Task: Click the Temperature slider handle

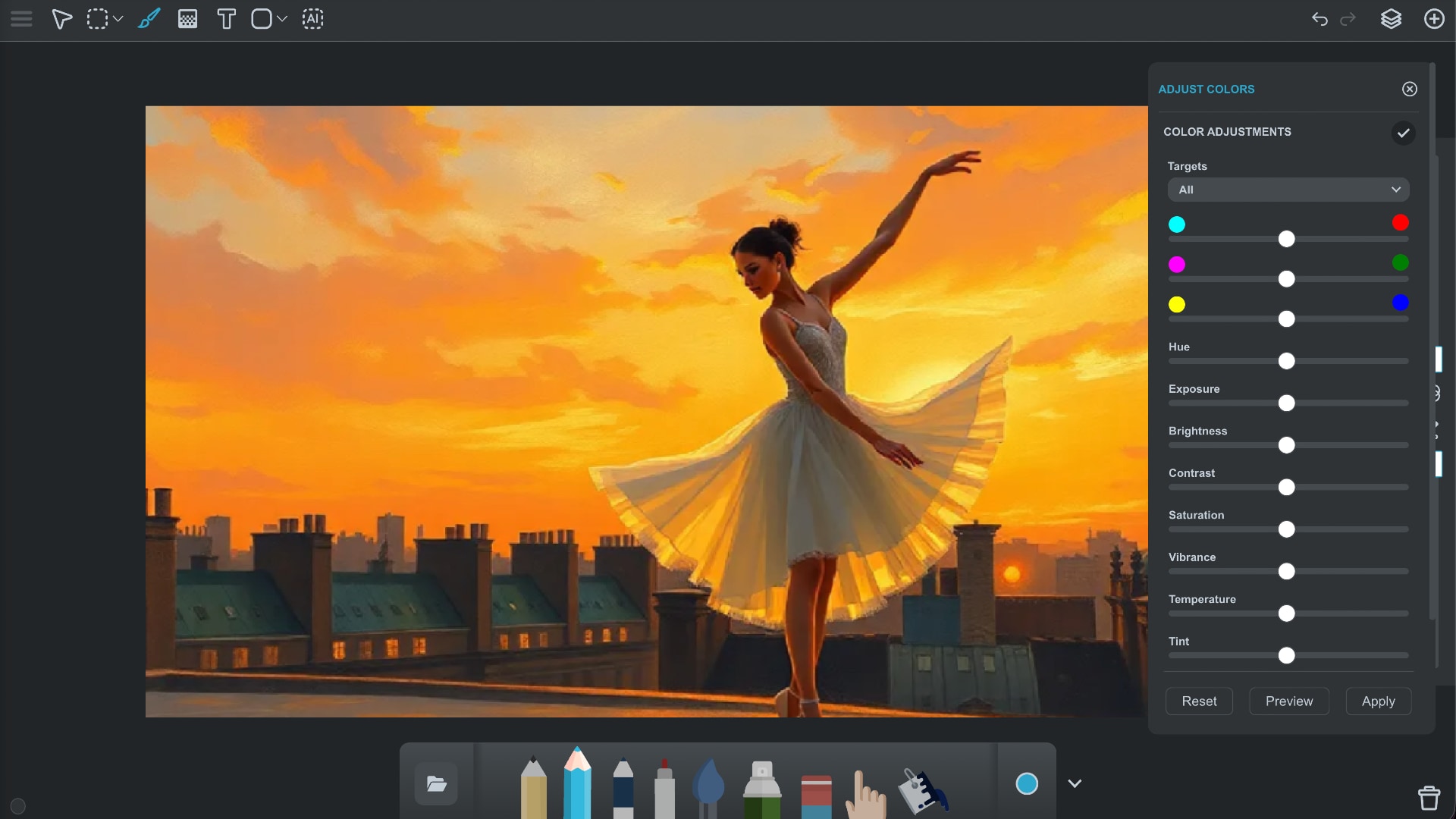Action: [x=1287, y=614]
